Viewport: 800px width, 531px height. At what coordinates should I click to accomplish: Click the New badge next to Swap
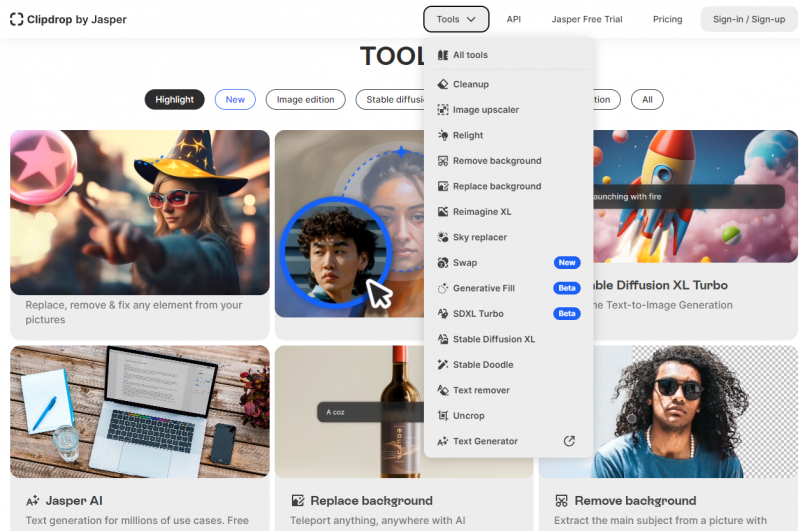567,263
